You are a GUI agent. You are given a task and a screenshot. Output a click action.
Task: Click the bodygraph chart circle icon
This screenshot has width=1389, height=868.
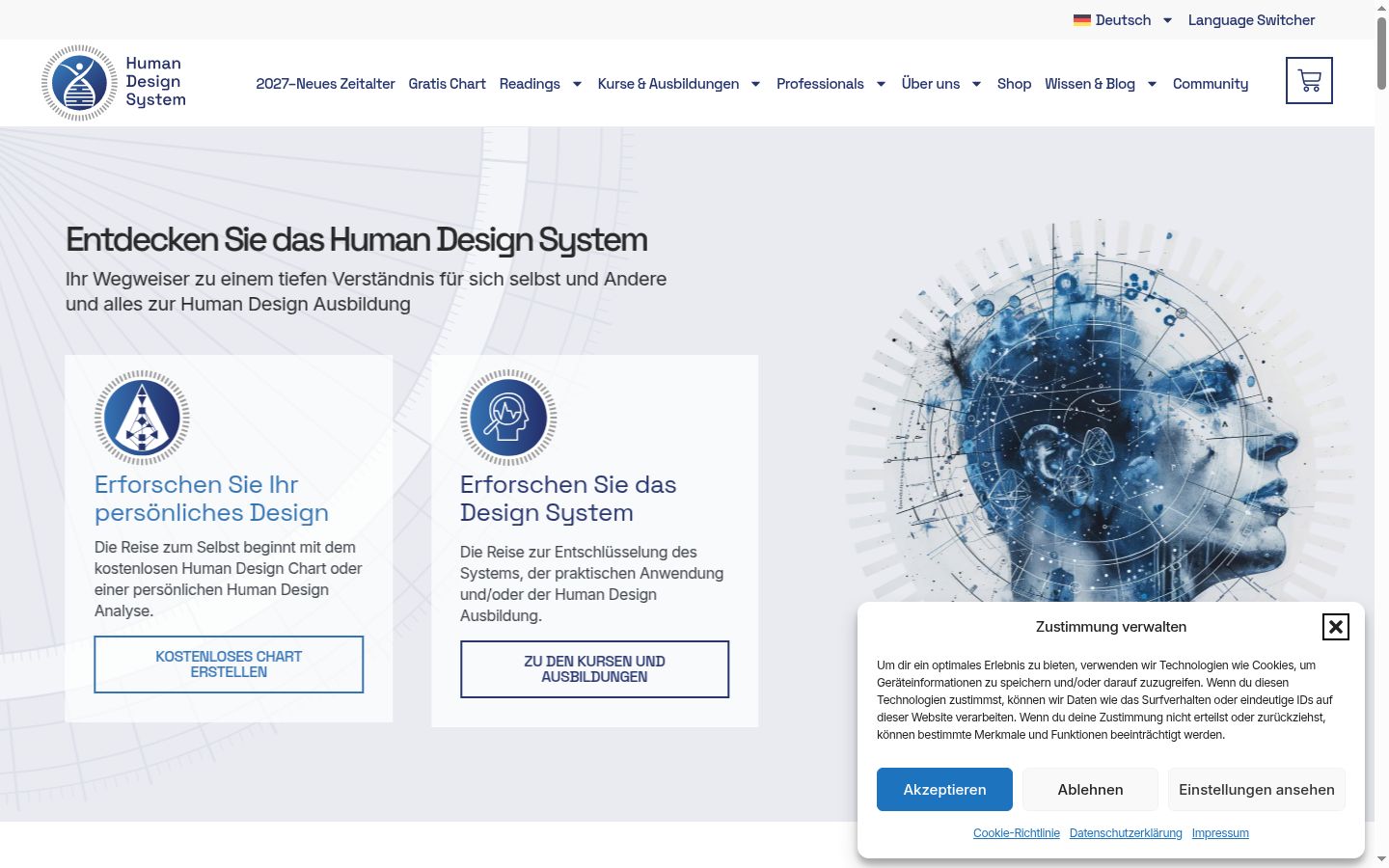pyautogui.click(x=142, y=418)
